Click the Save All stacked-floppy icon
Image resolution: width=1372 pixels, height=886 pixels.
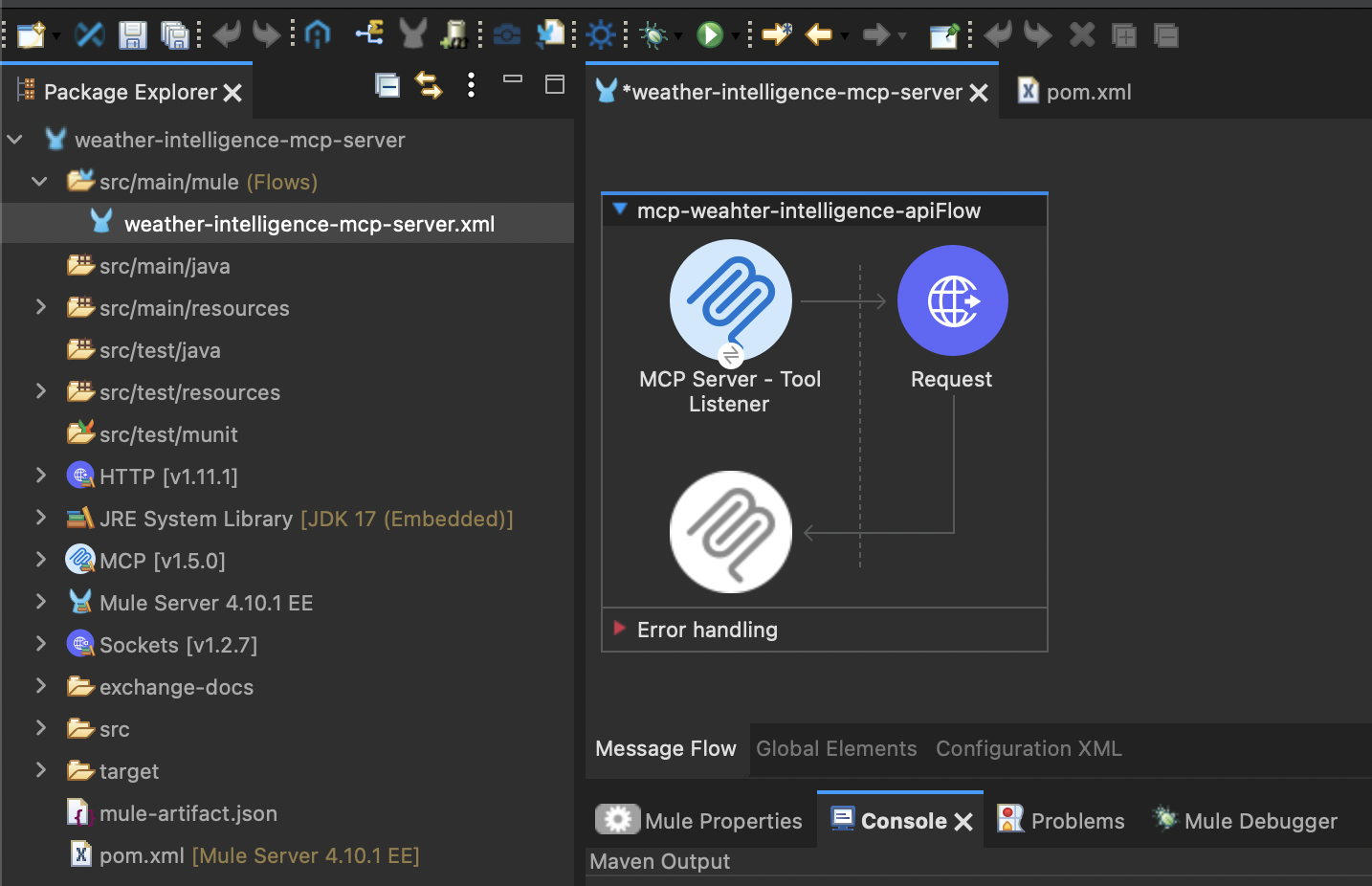tap(175, 35)
